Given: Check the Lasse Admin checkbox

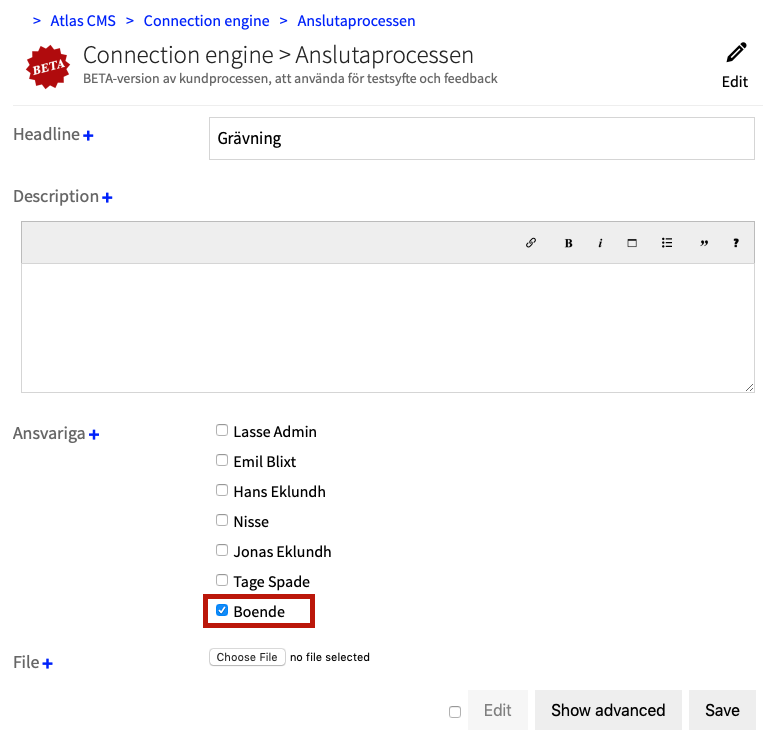Looking at the screenshot, I should pyautogui.click(x=222, y=431).
